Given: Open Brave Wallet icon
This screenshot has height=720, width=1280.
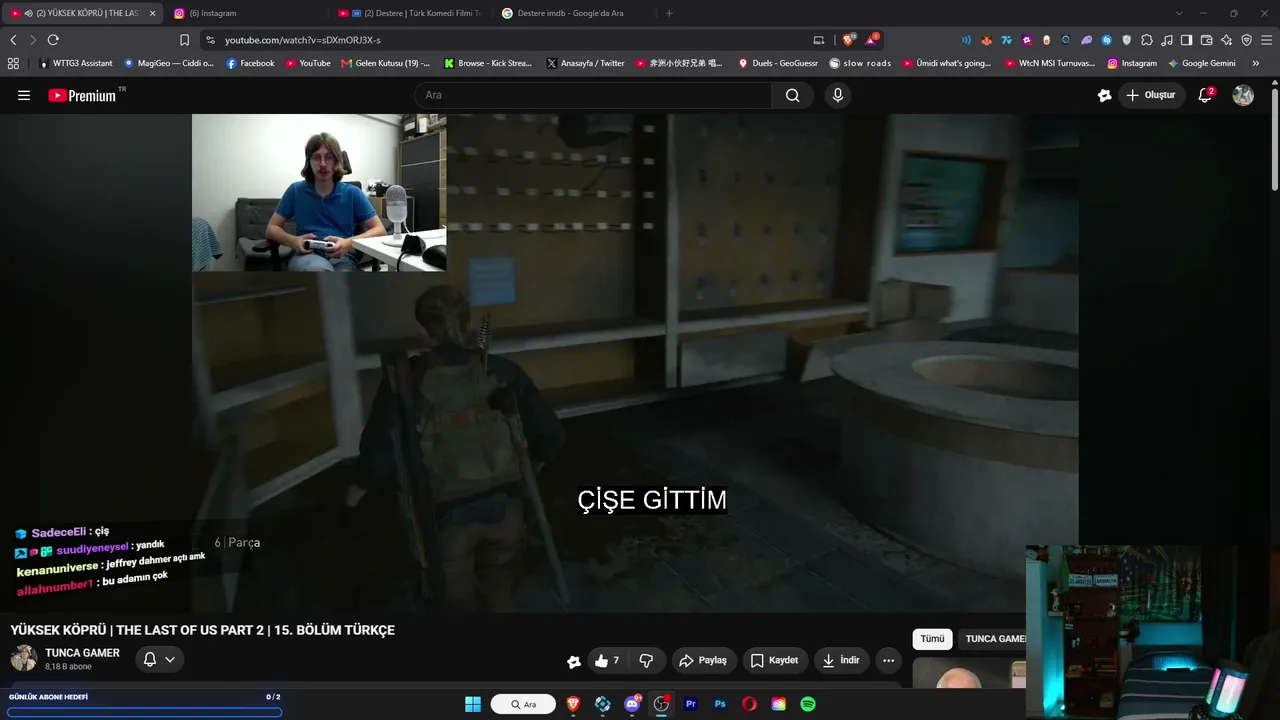Looking at the screenshot, I should point(1206,40).
